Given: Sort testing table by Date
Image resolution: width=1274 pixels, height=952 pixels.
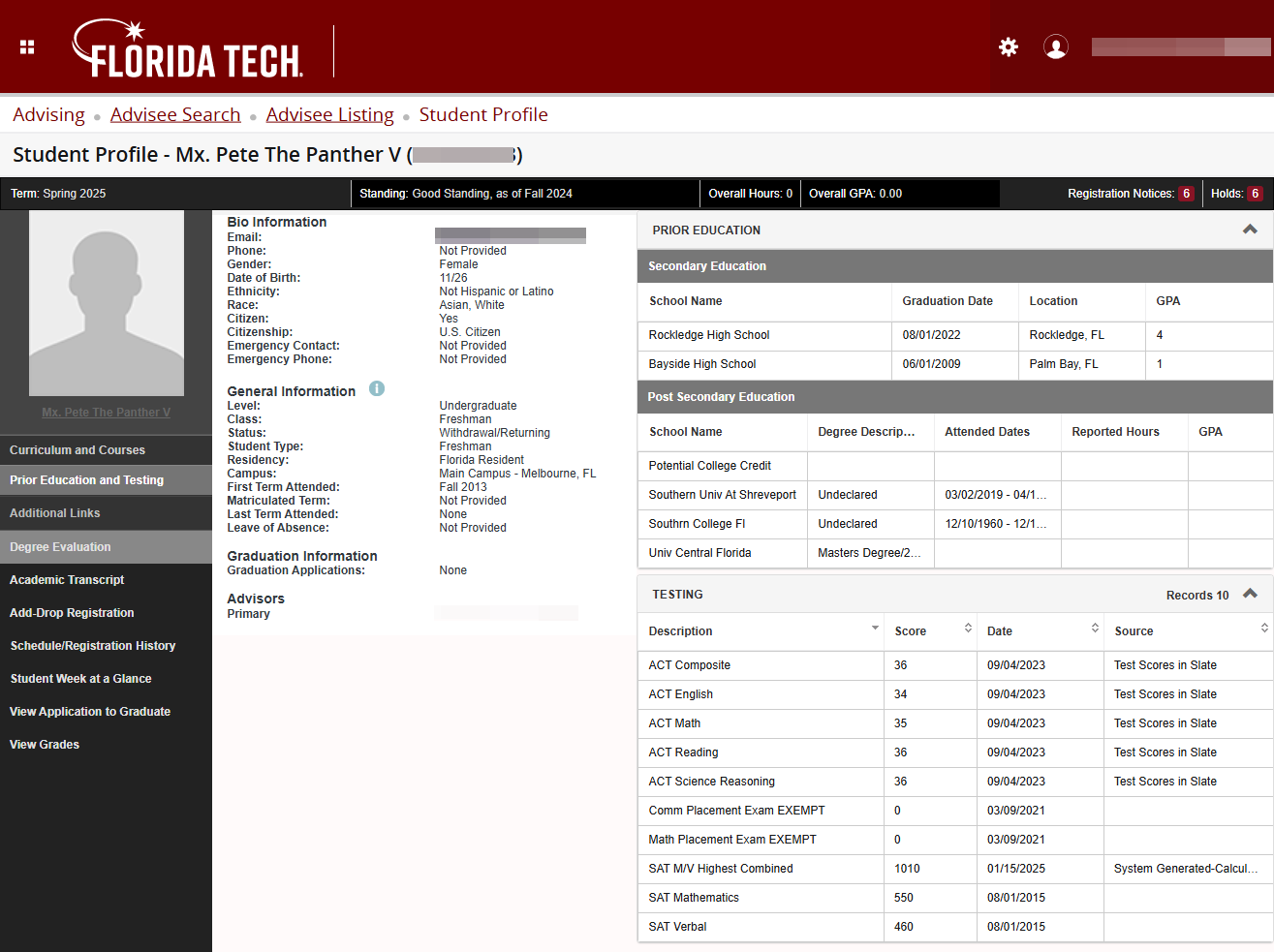Looking at the screenshot, I should point(1095,629).
